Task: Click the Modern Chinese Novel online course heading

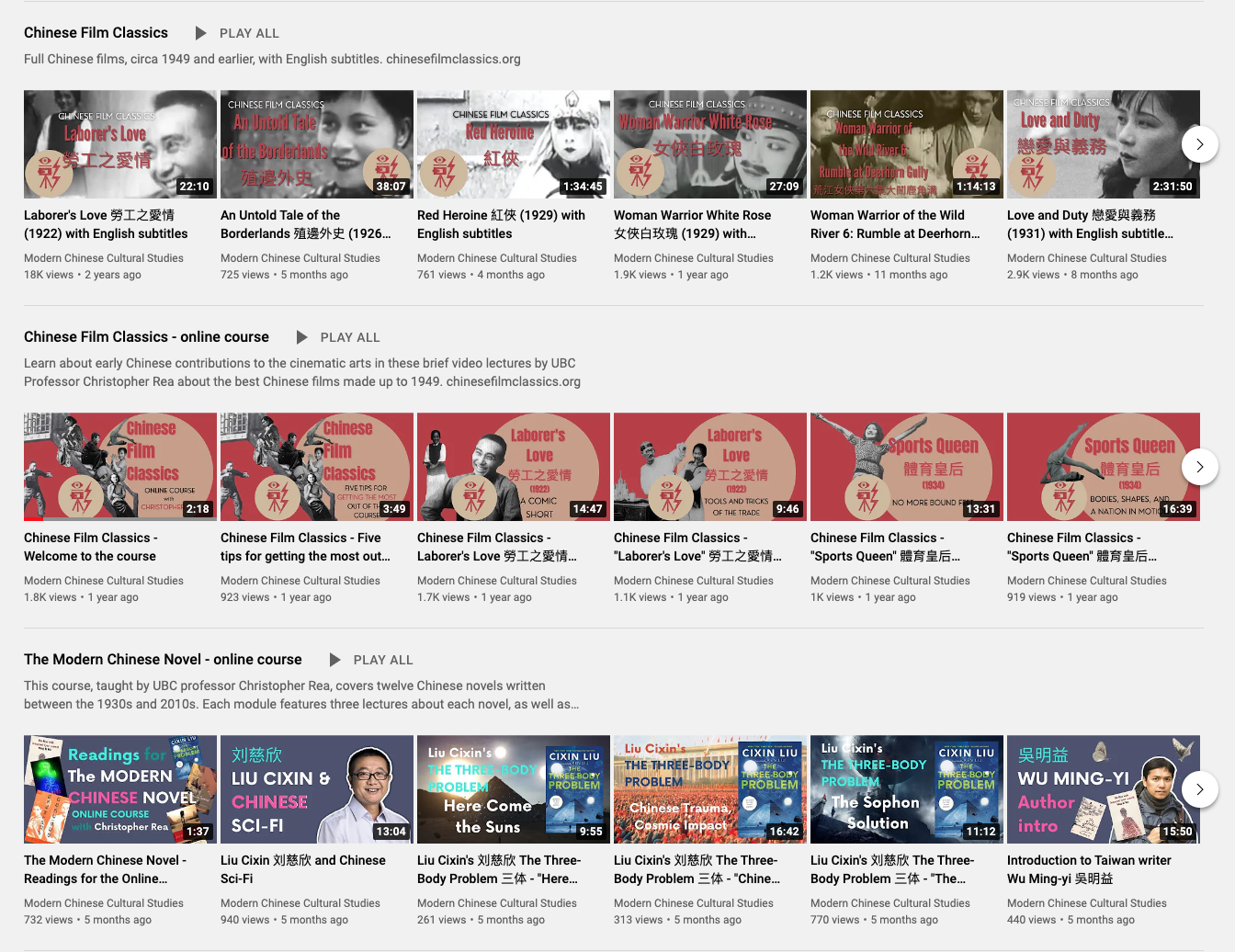Action: tap(163, 660)
